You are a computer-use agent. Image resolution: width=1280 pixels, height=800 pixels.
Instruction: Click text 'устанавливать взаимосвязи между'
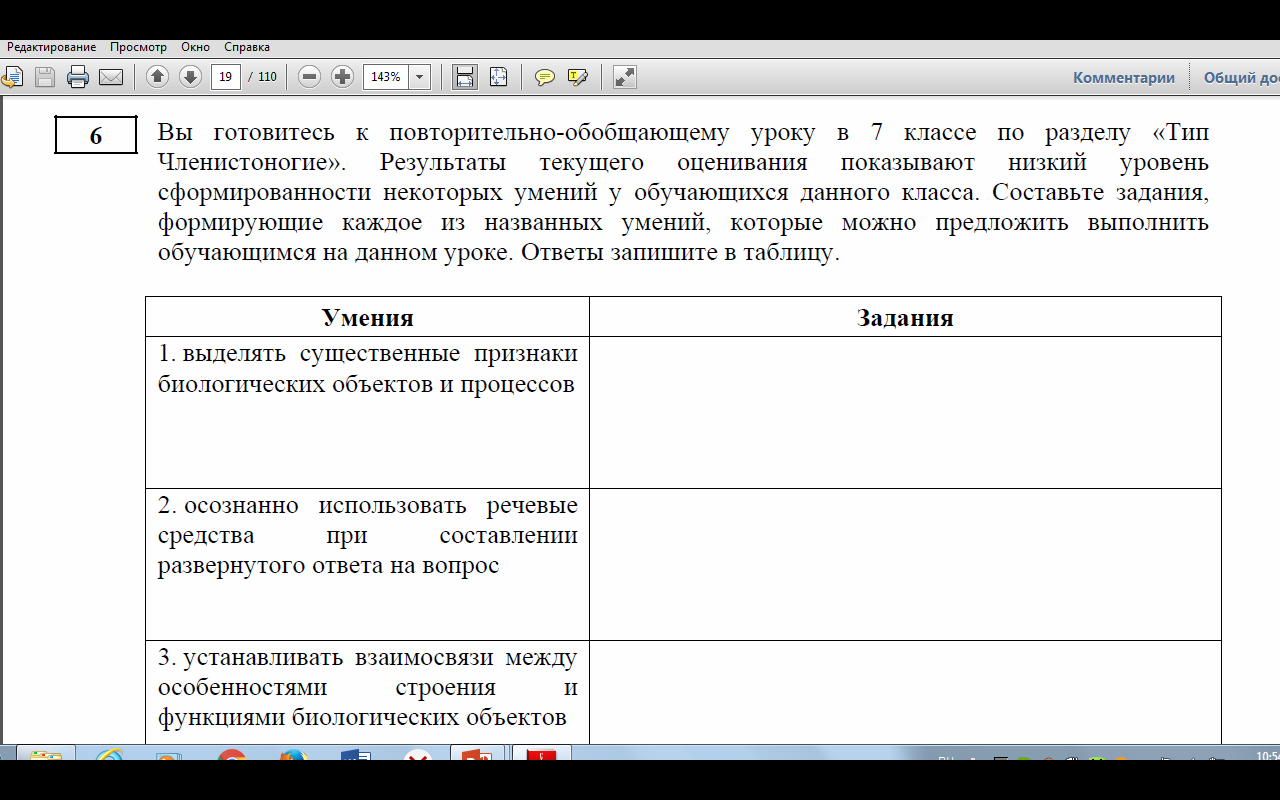[x=380, y=657]
